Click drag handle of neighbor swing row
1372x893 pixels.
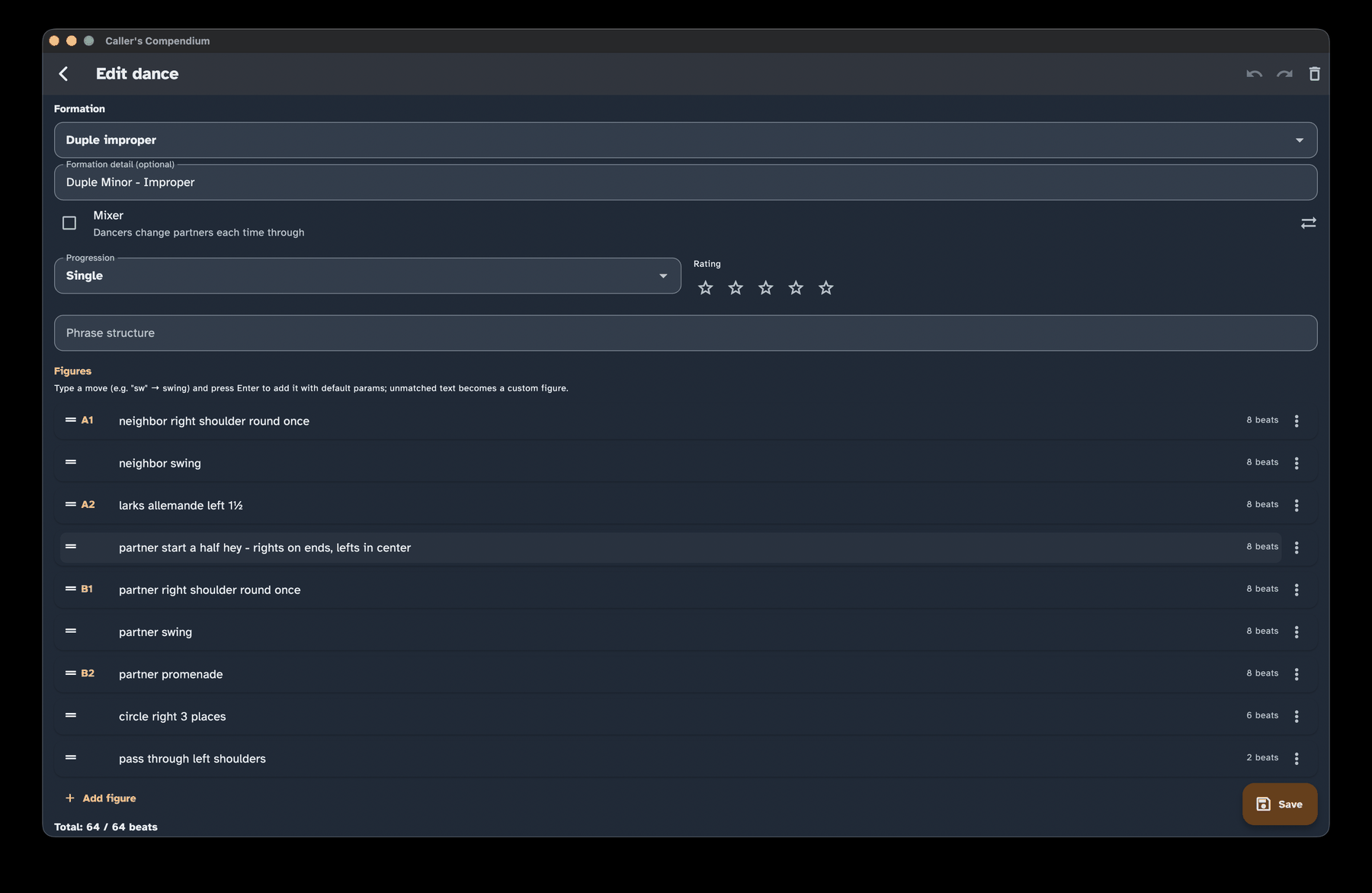pos(71,462)
